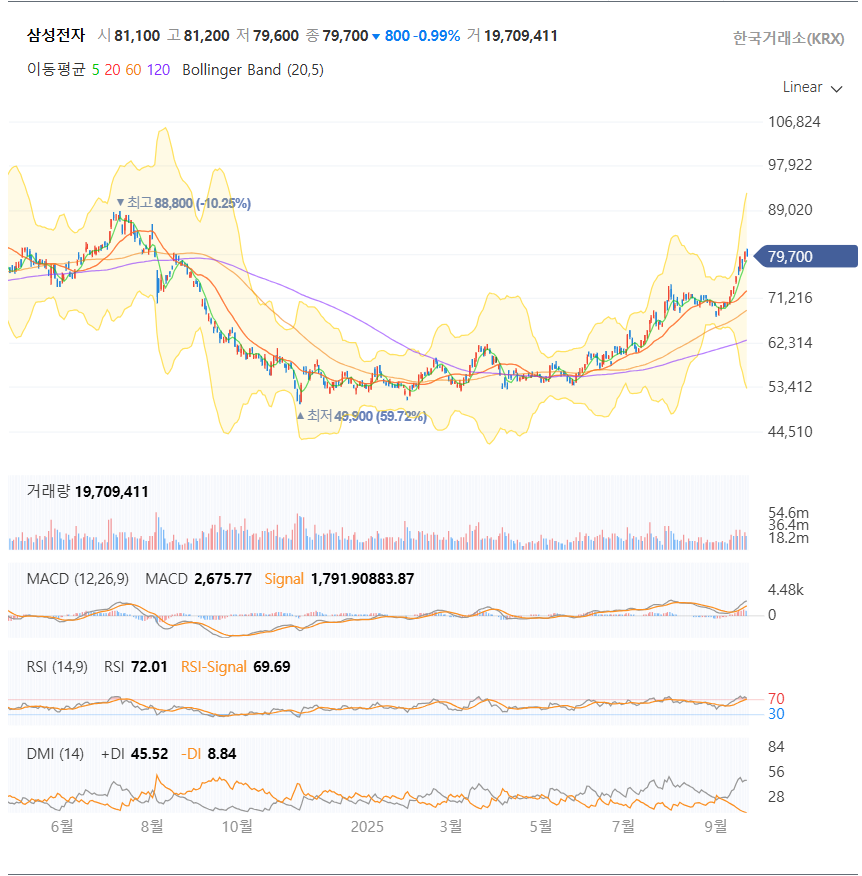This screenshot has width=862, height=876.
Task: Click the 10월 date axis label
Action: 237,826
